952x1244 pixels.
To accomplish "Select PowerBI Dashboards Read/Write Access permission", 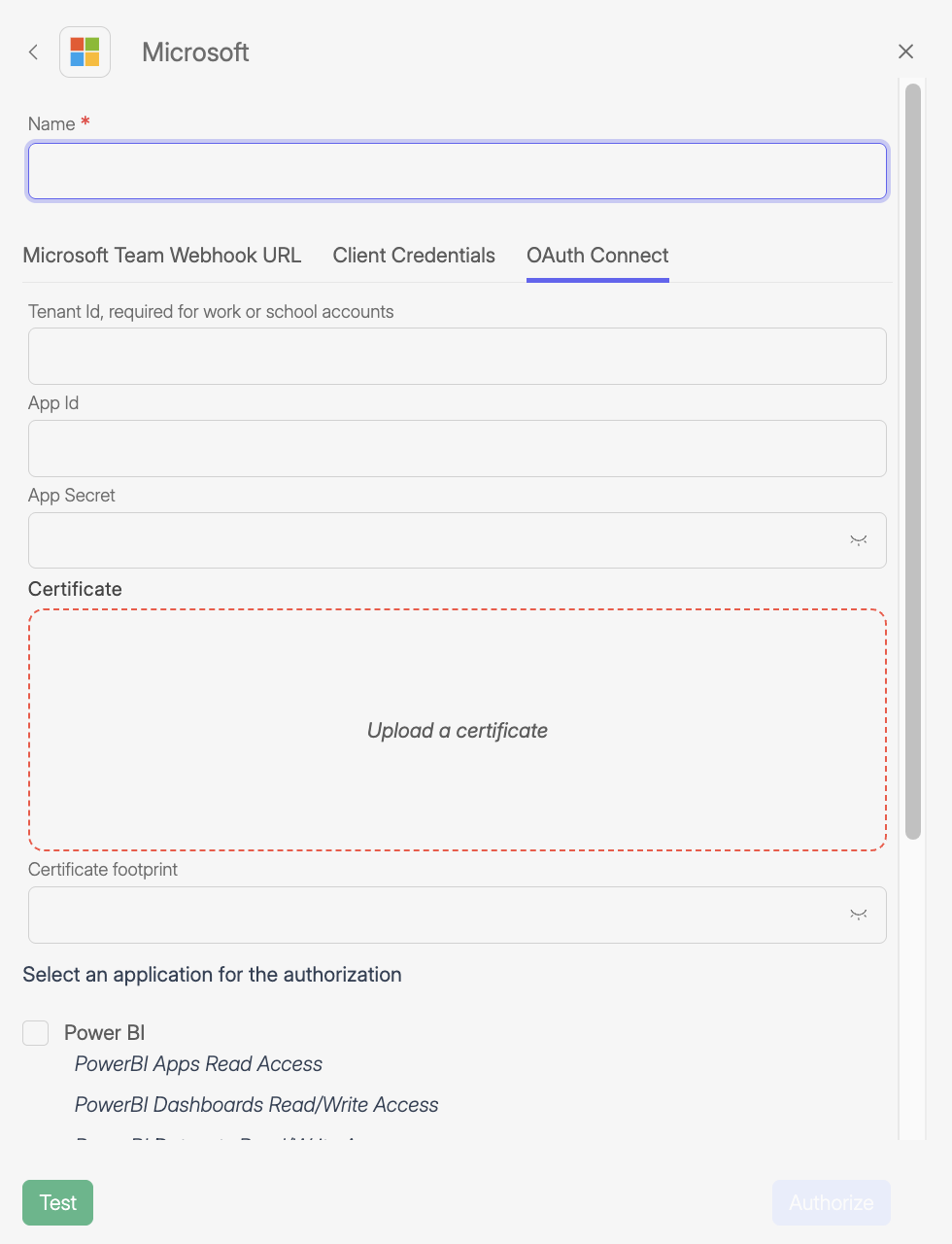I will click(256, 1105).
